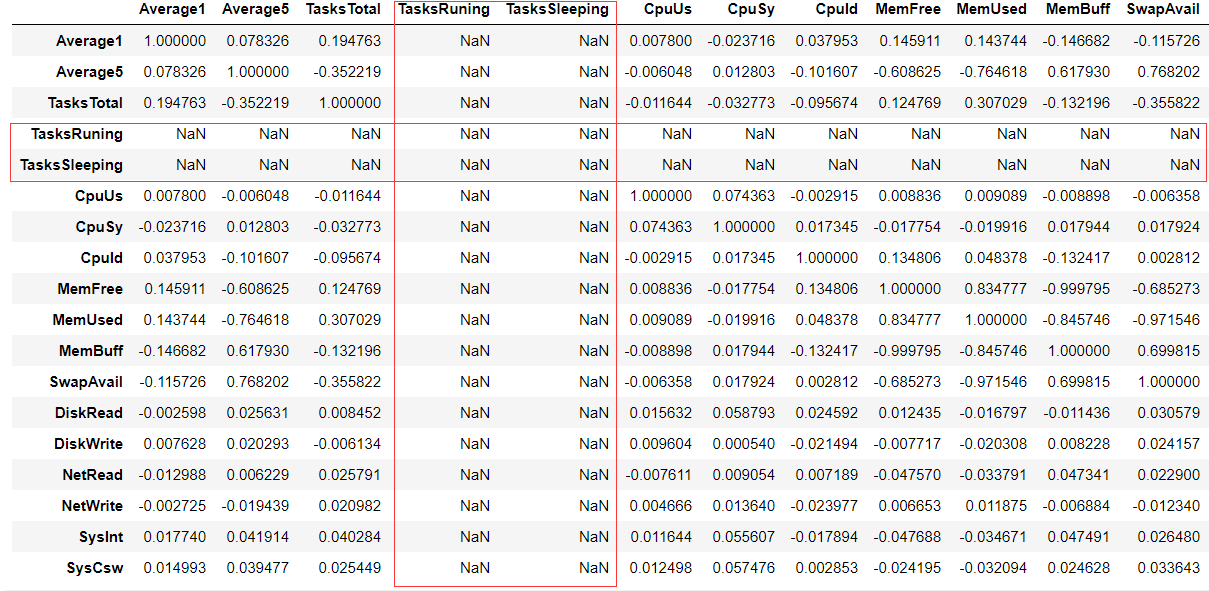Select cell value 0.768202 in Average5 row

tap(1168, 72)
